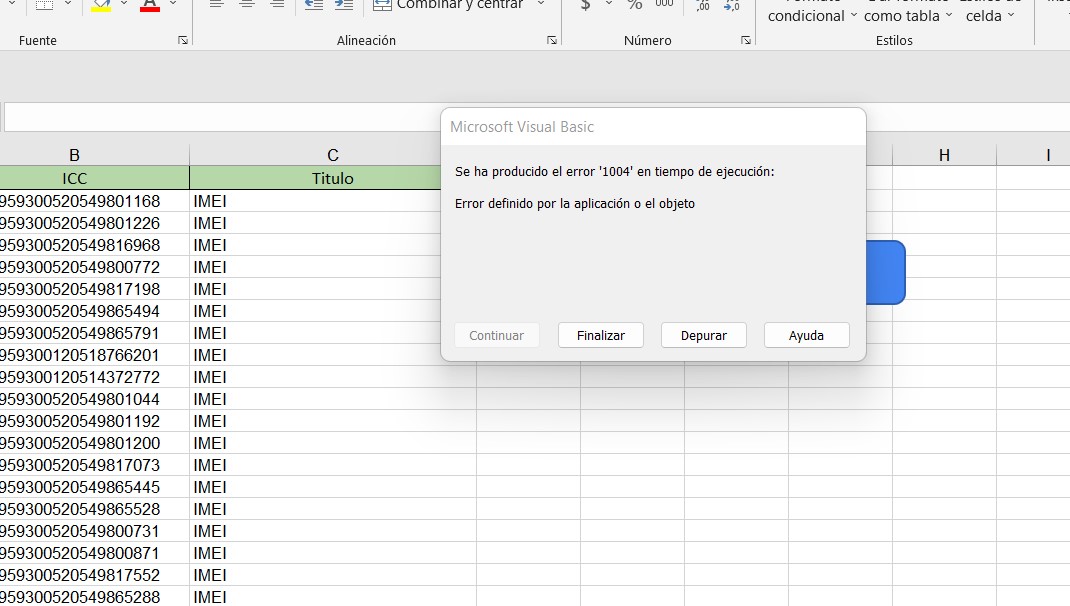Select the cell ending in 549817552
The height and width of the screenshot is (606, 1070).
(x=94, y=575)
